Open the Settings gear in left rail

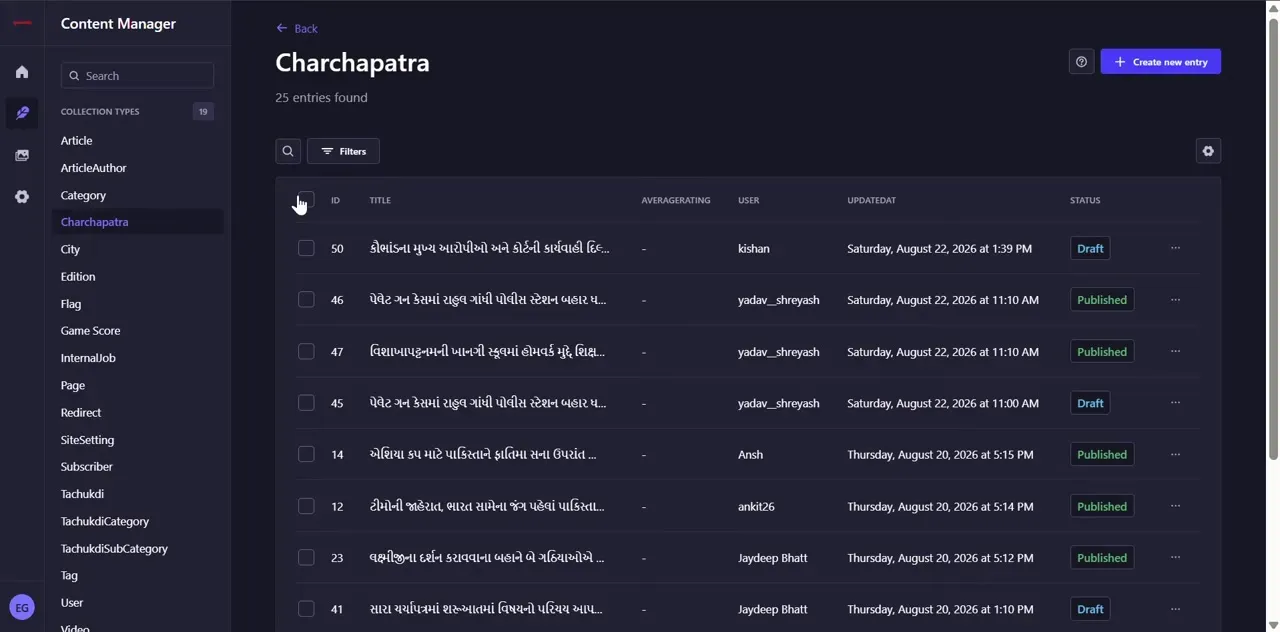point(22,197)
